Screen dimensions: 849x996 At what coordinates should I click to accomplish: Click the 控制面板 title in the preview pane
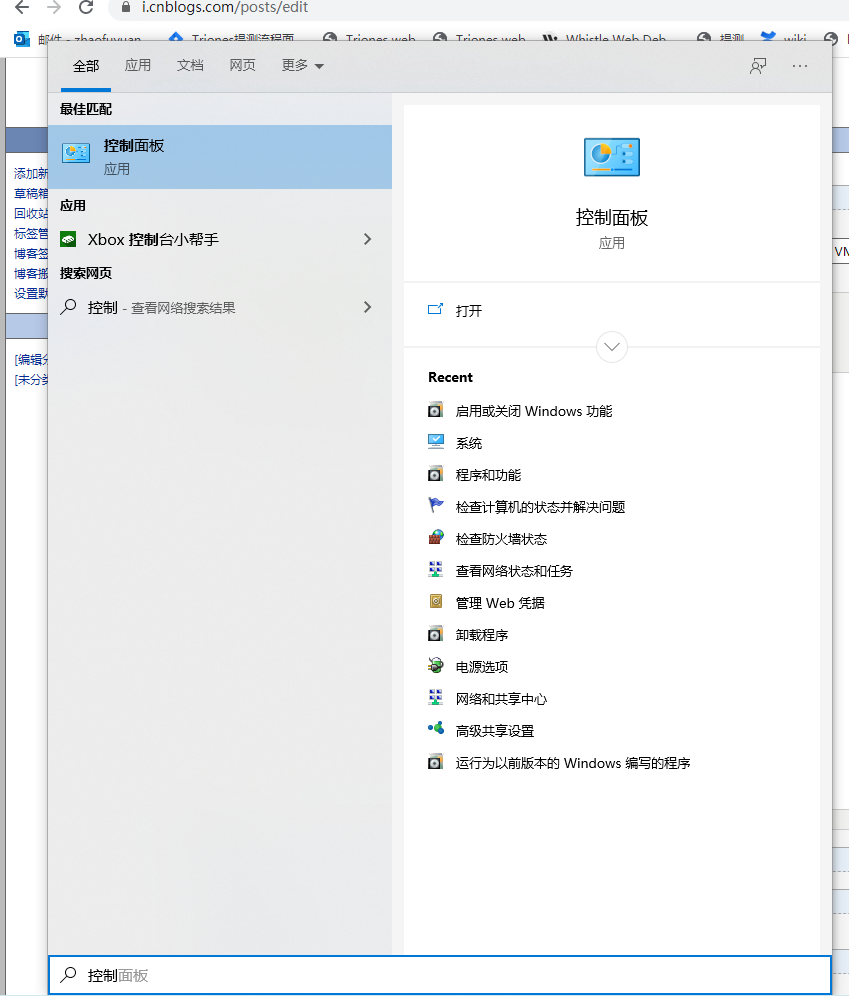point(612,218)
